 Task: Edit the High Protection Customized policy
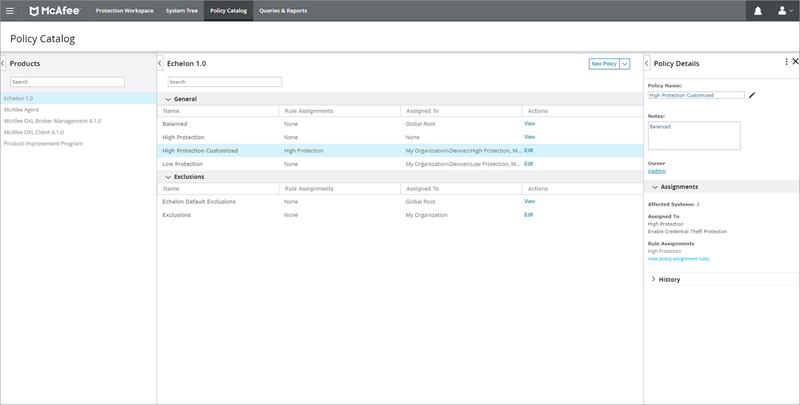pyautogui.click(x=529, y=150)
